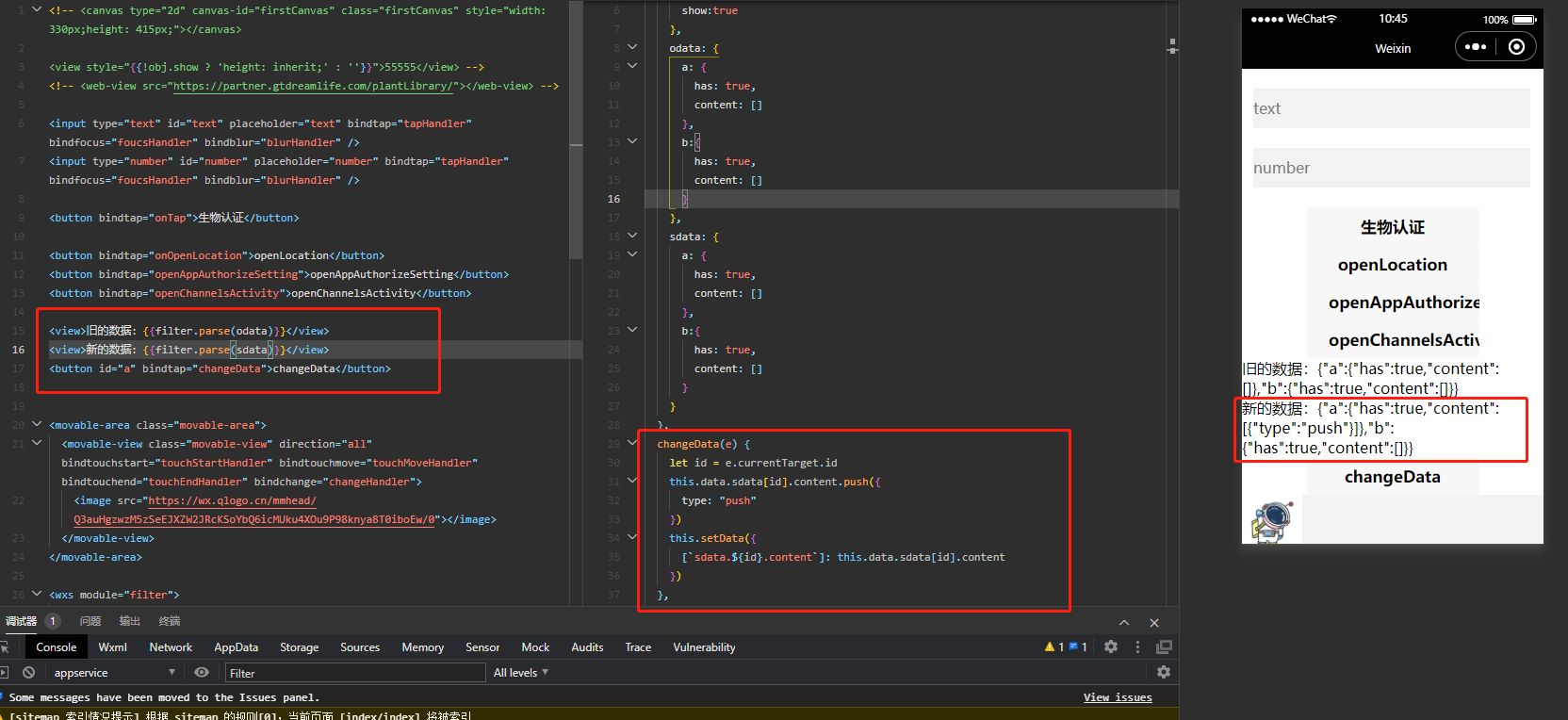Open the Sources tab

click(360, 647)
